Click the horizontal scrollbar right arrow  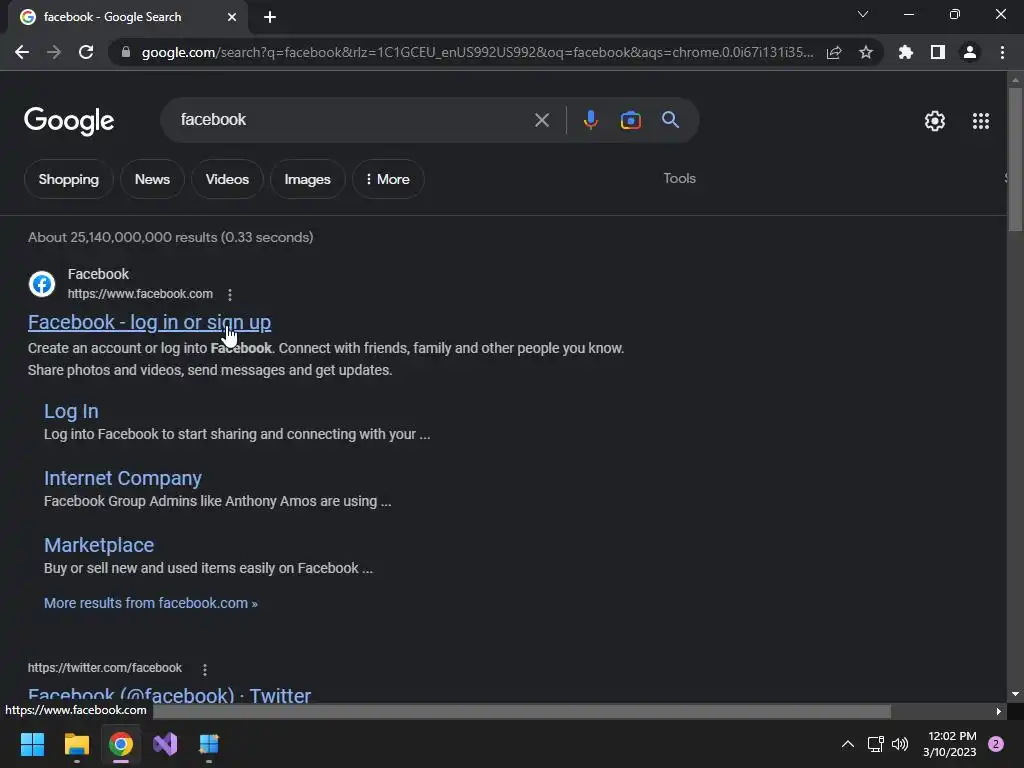[x=999, y=711]
